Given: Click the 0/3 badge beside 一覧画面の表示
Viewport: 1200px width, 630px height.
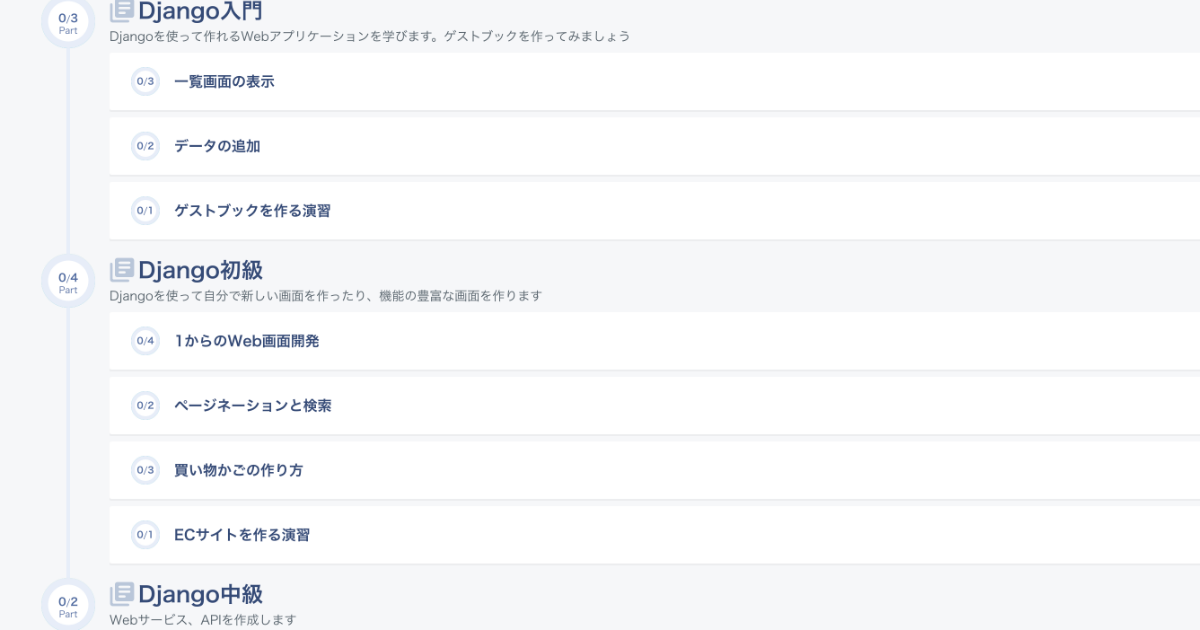Looking at the screenshot, I should [x=146, y=82].
